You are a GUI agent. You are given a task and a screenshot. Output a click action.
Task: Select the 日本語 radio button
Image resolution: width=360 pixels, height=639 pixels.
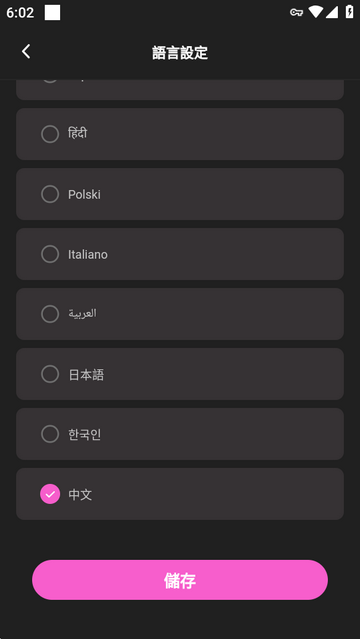(x=50, y=374)
